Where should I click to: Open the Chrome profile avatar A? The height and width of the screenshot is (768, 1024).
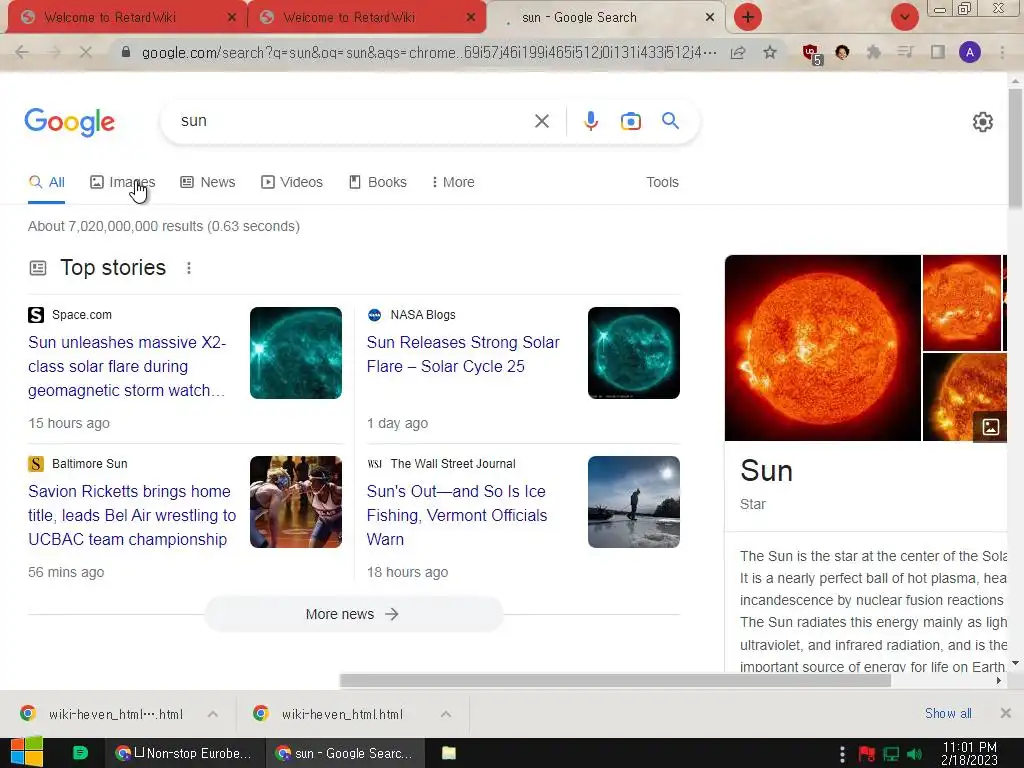pyautogui.click(x=970, y=52)
